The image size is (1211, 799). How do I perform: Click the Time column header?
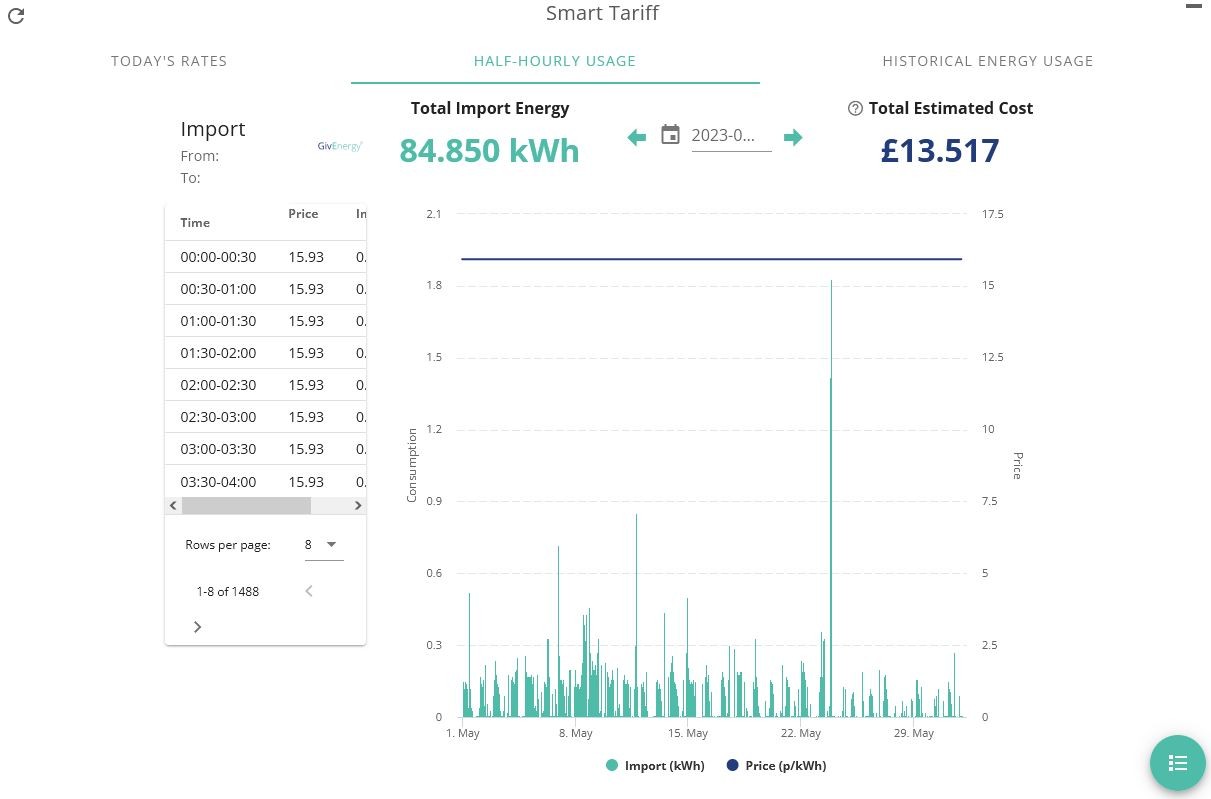tap(195, 223)
